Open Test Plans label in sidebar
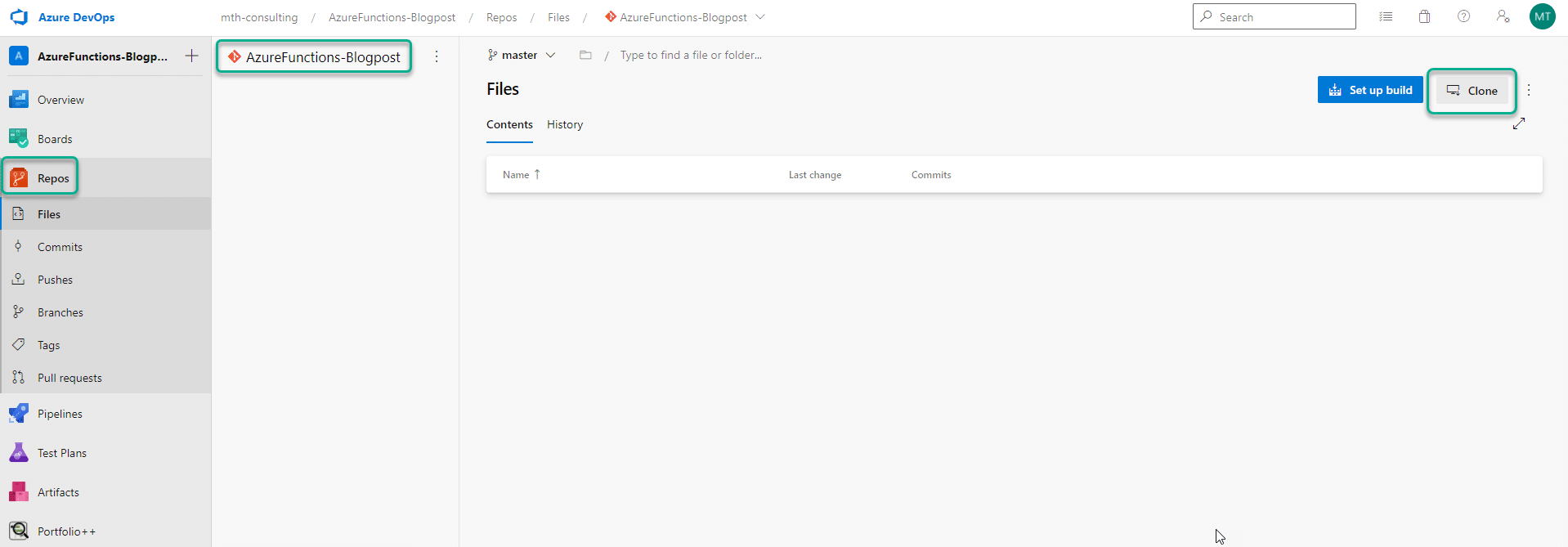 click(x=62, y=453)
